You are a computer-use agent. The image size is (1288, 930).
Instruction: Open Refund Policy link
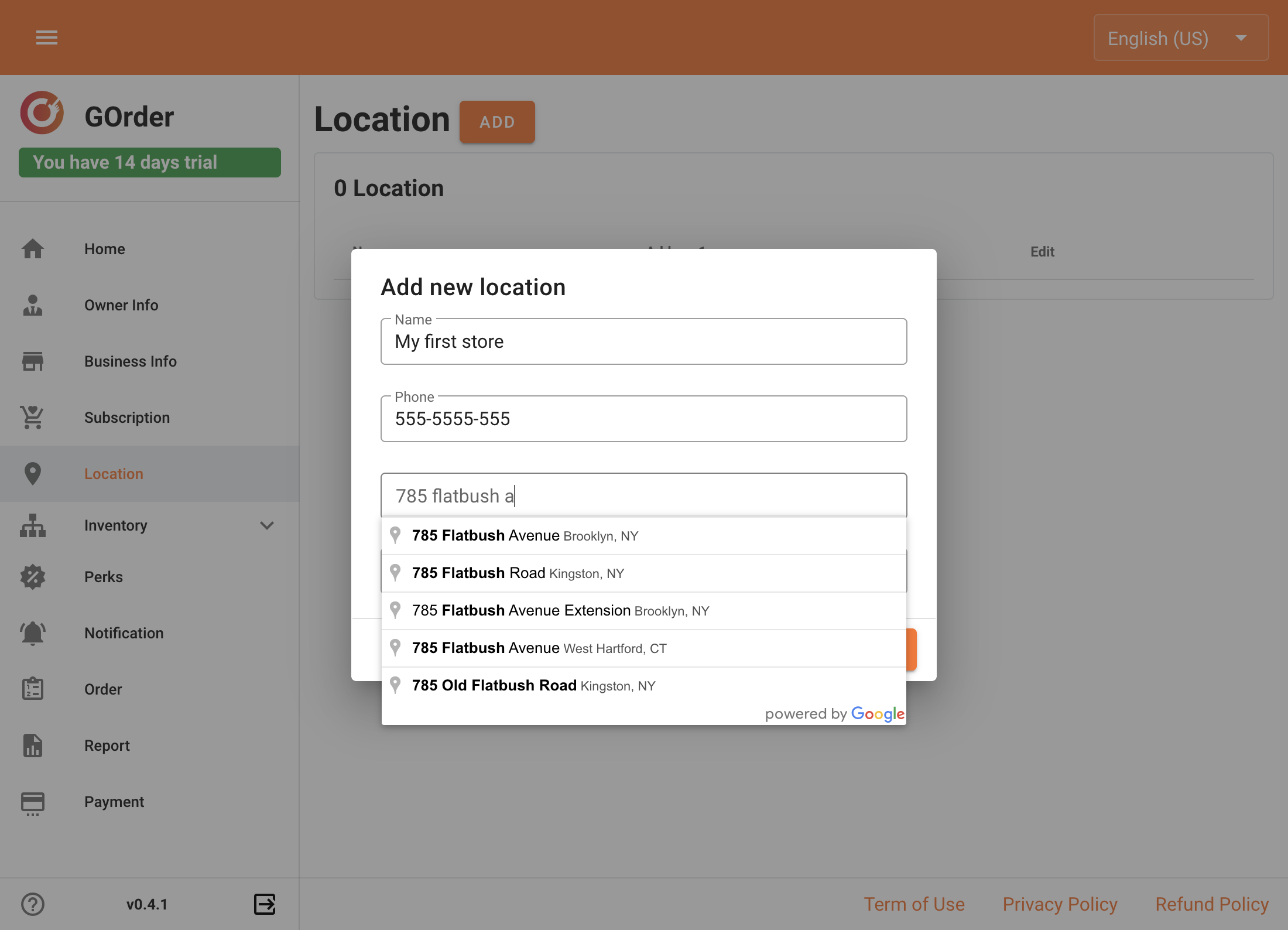pyautogui.click(x=1212, y=904)
